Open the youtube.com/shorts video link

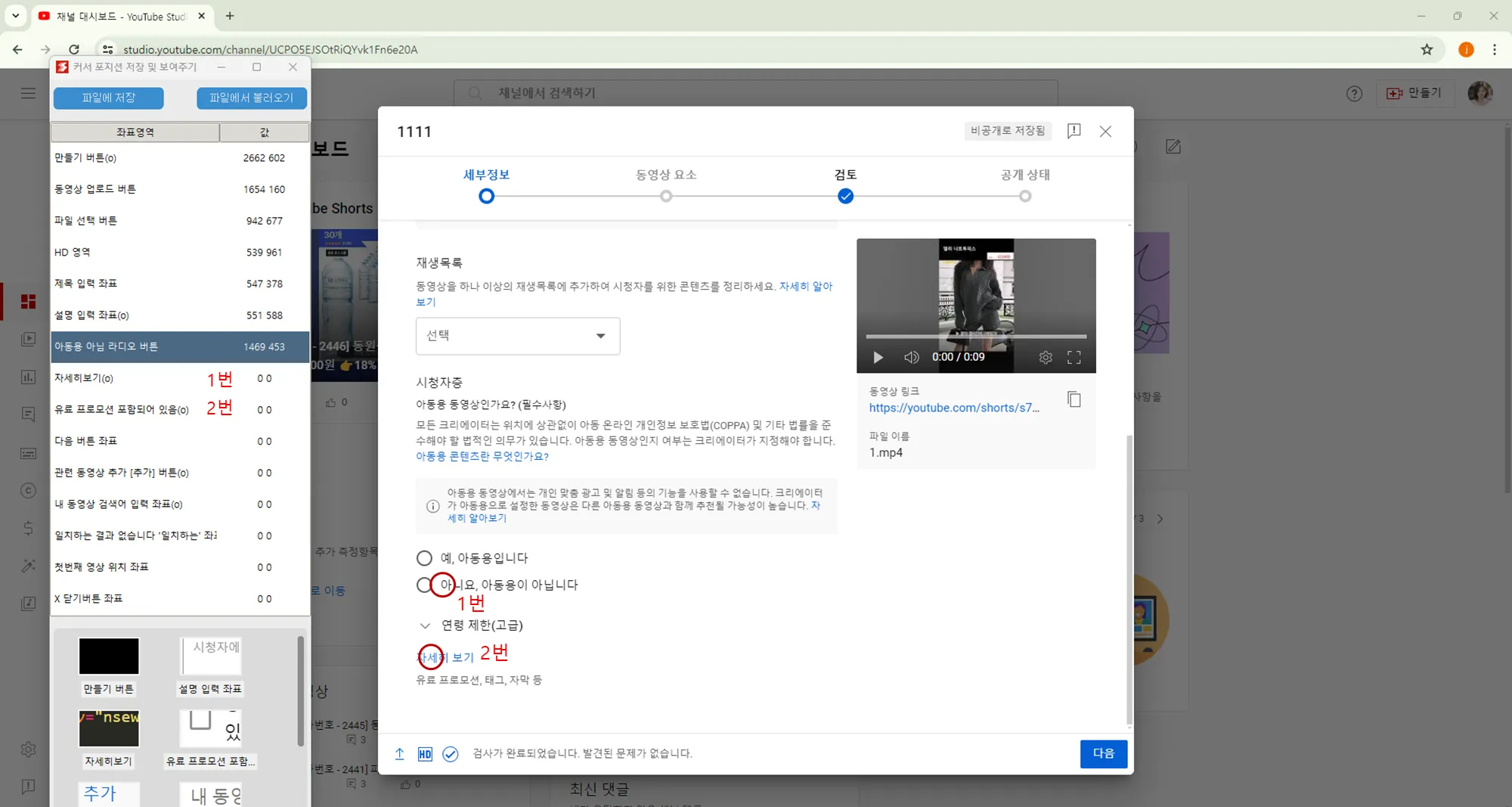(954, 408)
